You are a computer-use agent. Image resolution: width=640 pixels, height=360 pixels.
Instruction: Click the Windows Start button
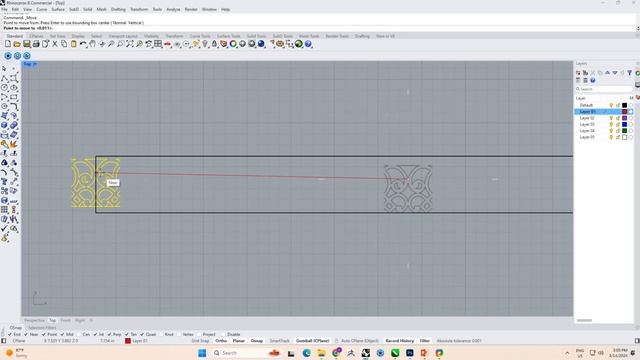202,353
